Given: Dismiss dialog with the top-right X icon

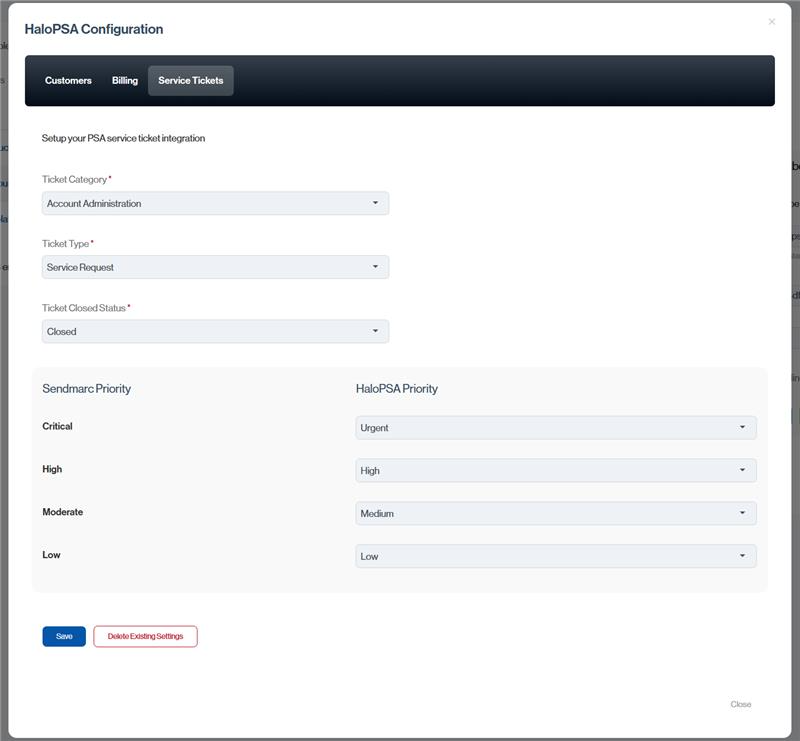Looking at the screenshot, I should tap(771, 21).
